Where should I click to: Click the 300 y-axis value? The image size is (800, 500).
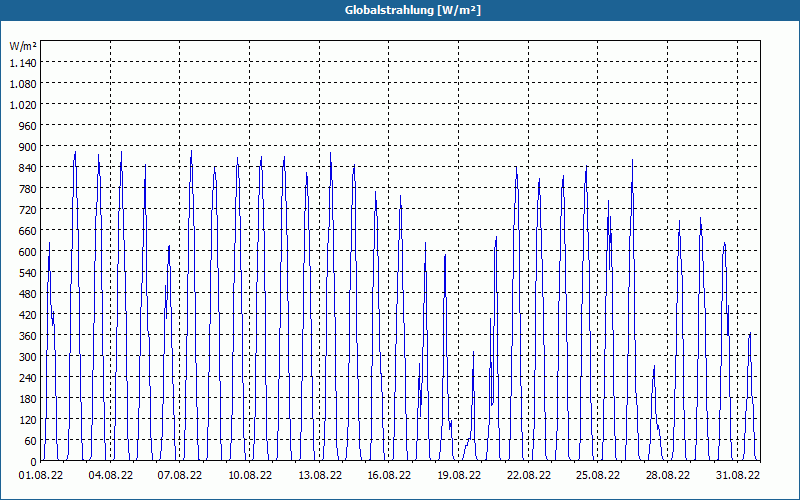(x=28, y=357)
